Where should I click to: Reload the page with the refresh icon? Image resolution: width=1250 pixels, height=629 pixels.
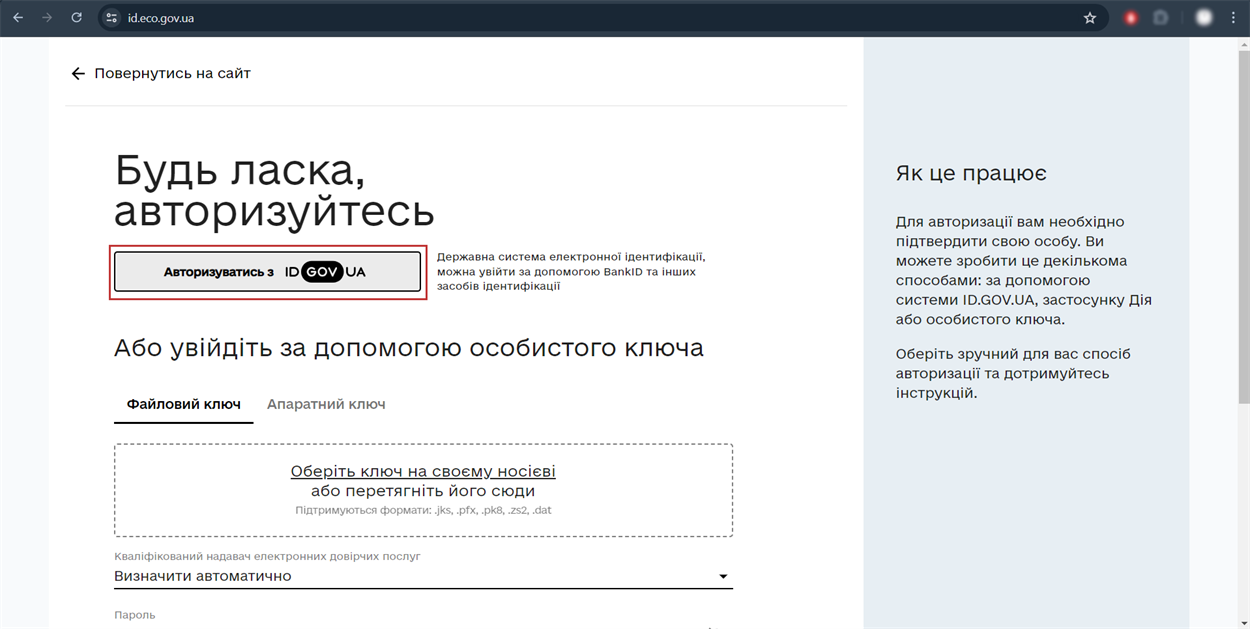point(77,18)
